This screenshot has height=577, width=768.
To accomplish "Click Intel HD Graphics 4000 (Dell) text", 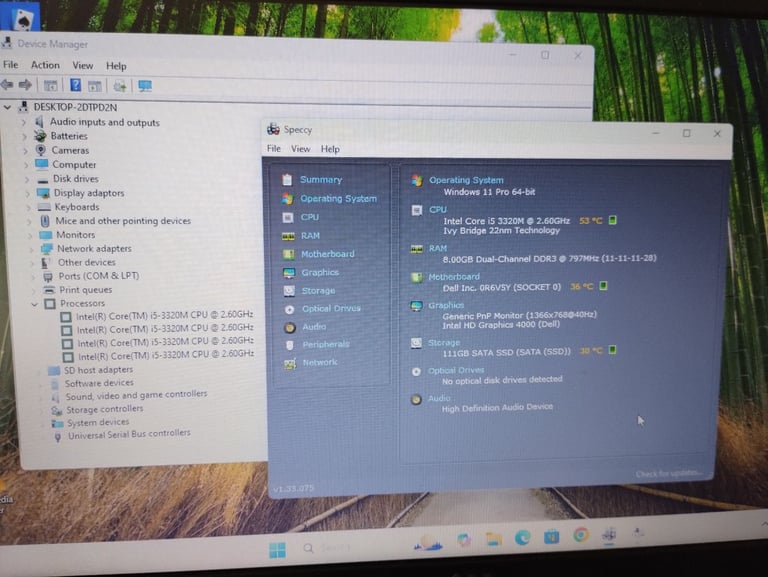I will [x=501, y=324].
